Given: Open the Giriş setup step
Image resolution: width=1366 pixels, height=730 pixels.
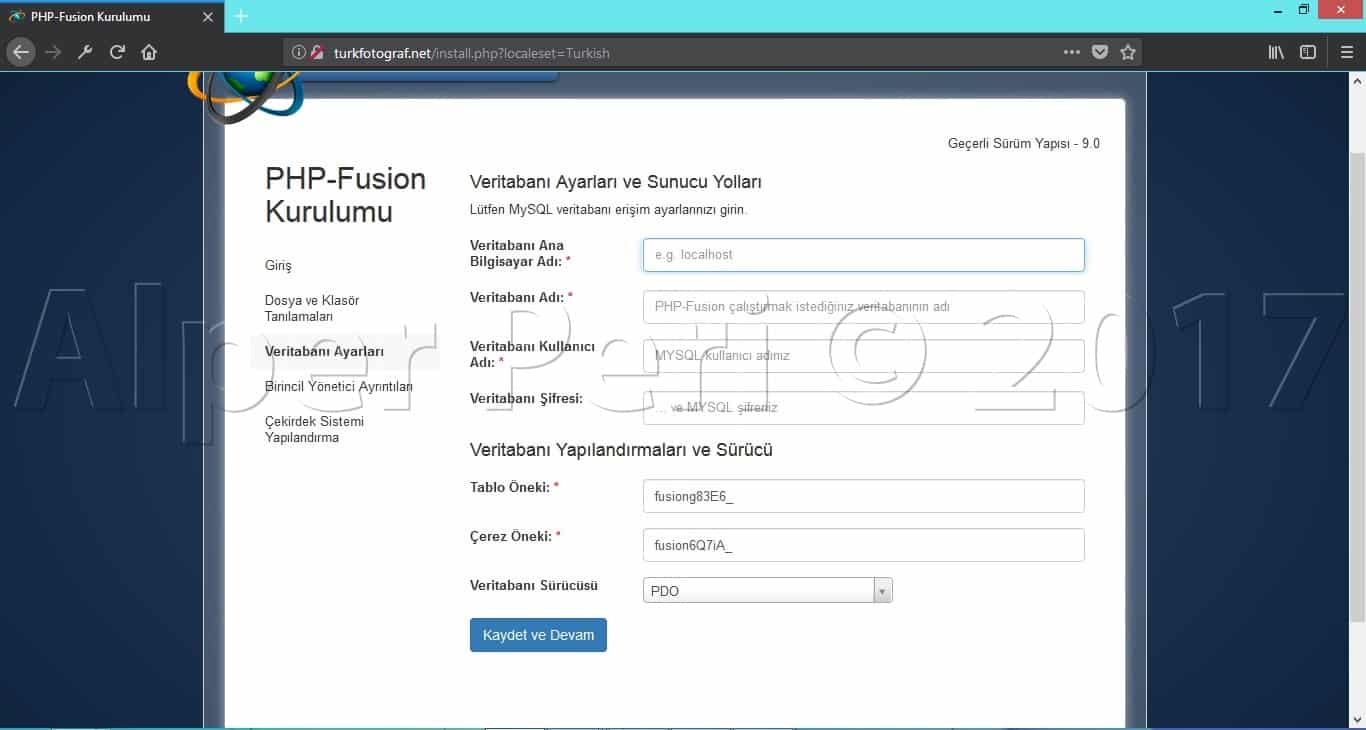Looking at the screenshot, I should [x=278, y=266].
